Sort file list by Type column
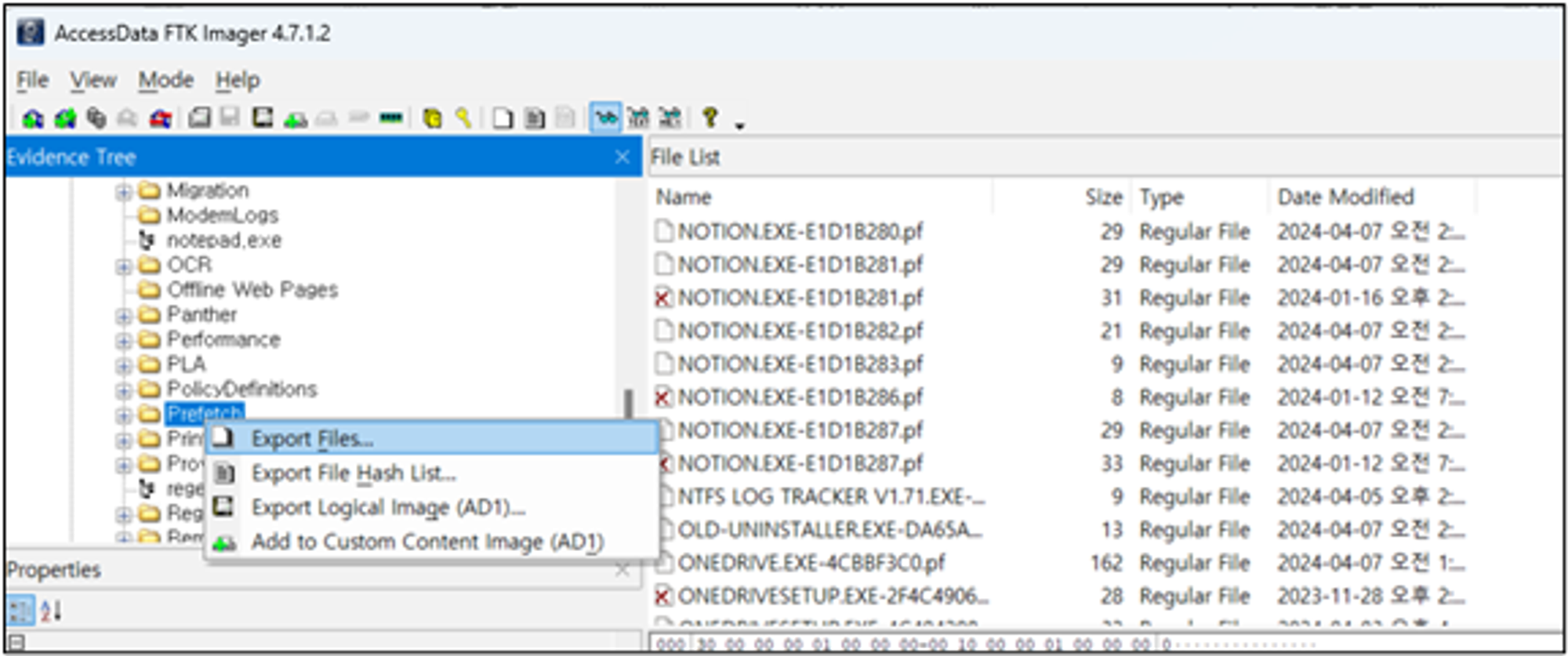Image resolution: width=1568 pixels, height=656 pixels. click(x=1199, y=197)
